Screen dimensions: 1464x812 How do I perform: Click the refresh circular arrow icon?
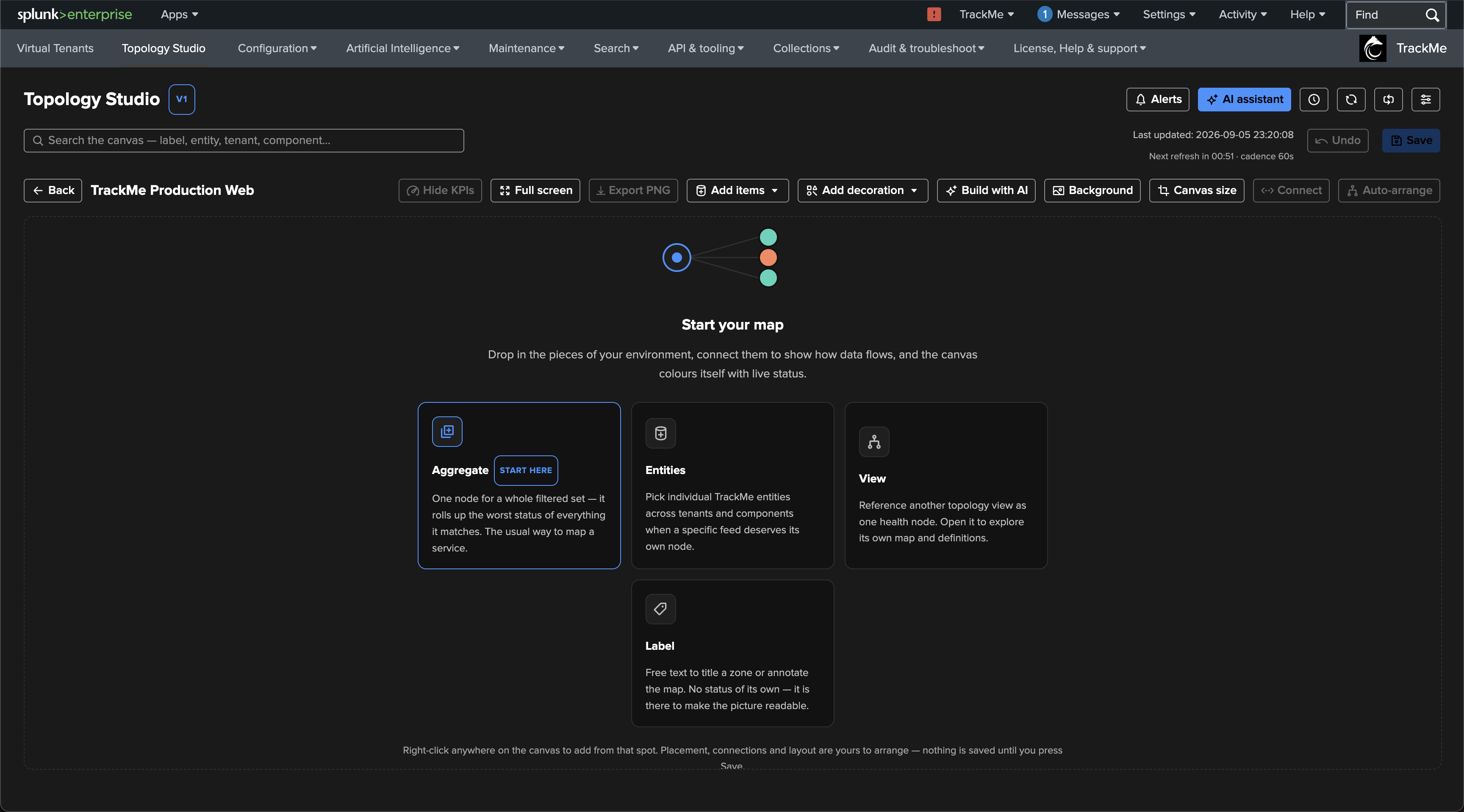(x=1351, y=100)
